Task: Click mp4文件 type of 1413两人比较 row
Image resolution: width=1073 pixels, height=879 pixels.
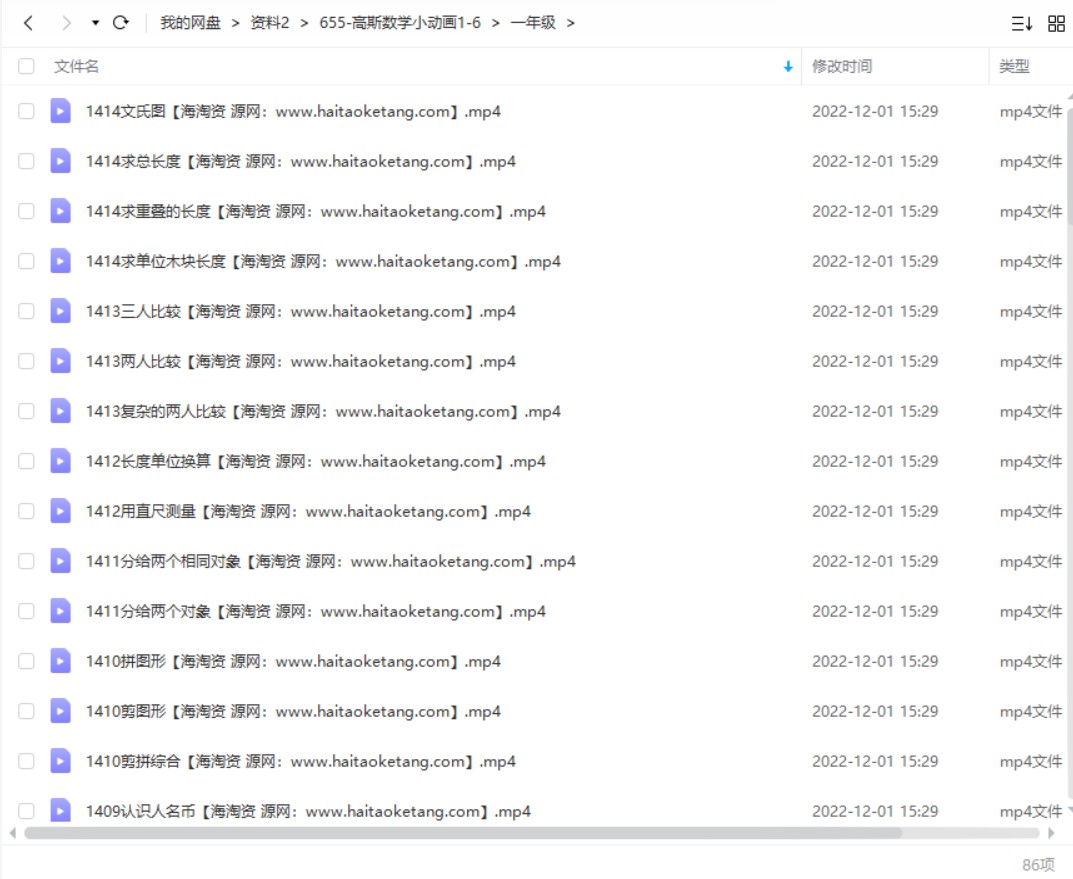Action: 1031,360
